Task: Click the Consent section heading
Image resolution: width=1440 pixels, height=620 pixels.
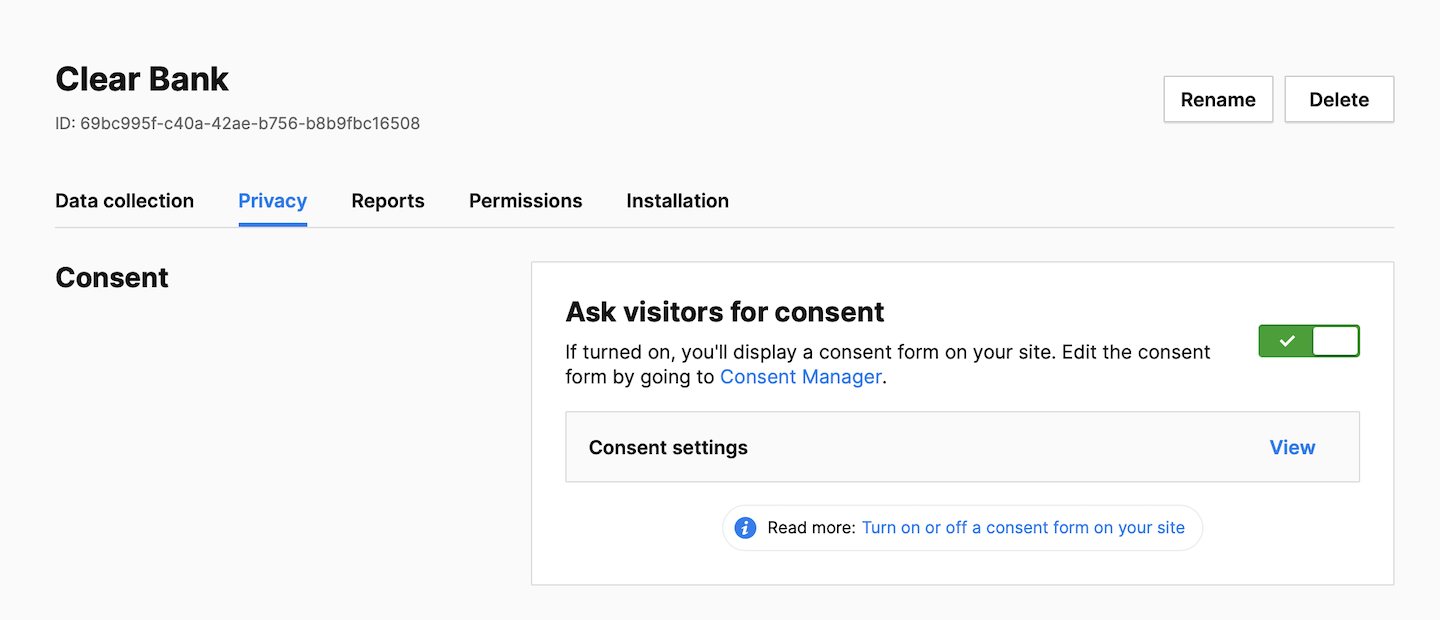Action: (x=112, y=277)
